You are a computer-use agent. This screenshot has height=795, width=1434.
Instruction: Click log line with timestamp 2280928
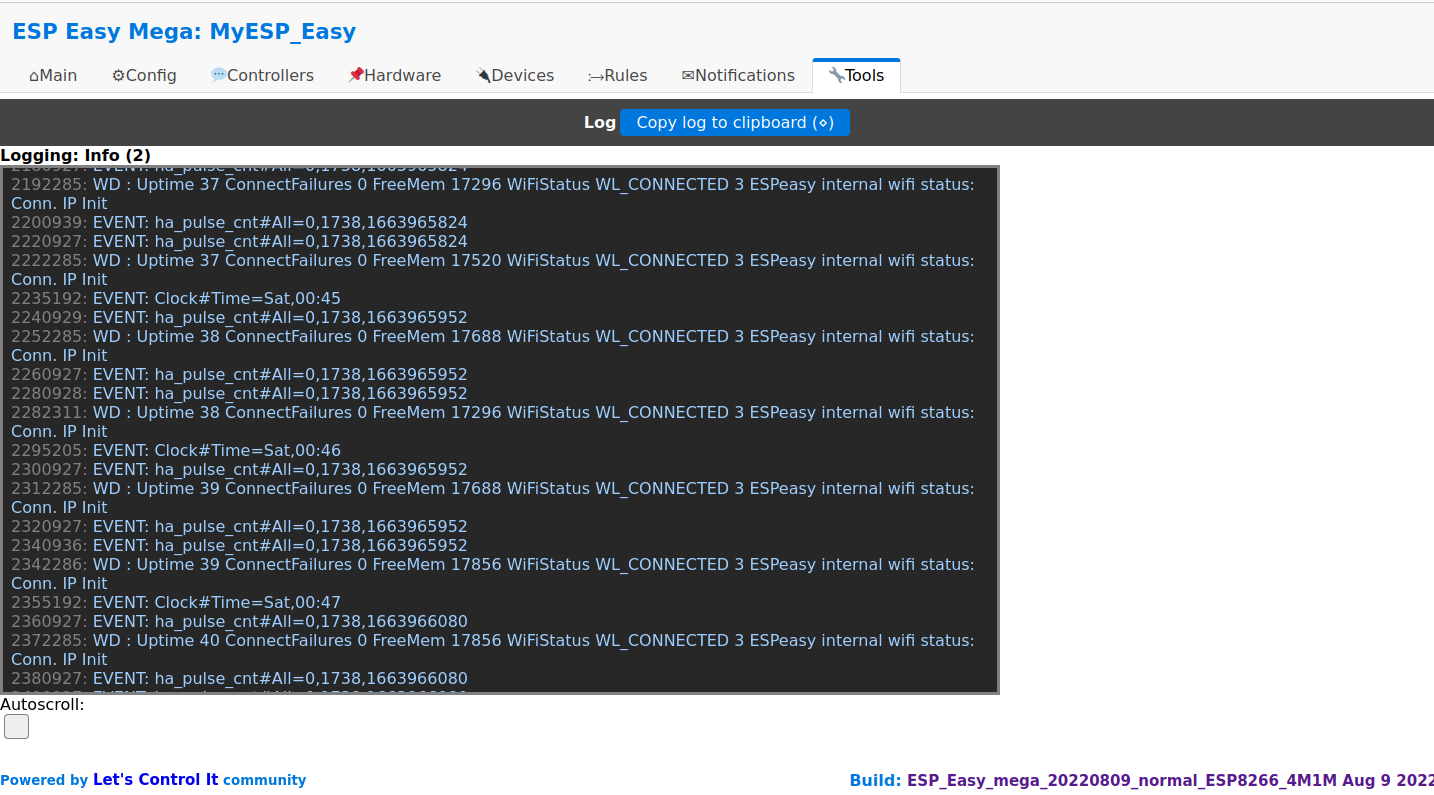(239, 393)
